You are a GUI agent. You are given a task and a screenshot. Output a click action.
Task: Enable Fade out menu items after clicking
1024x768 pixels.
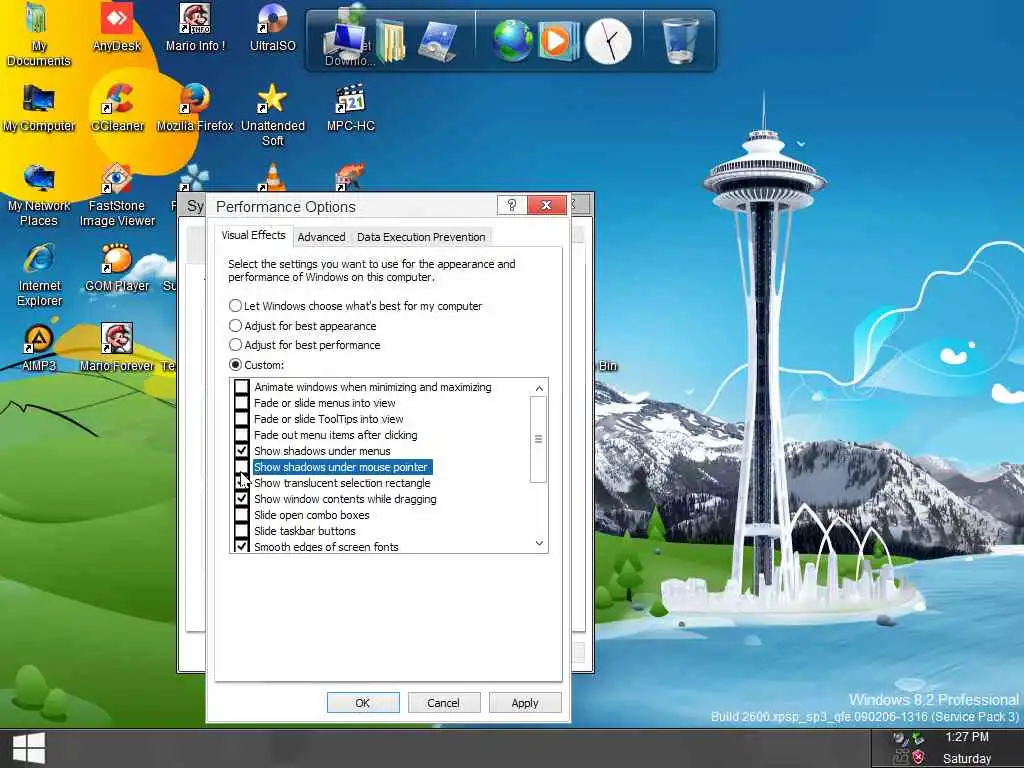click(x=242, y=435)
